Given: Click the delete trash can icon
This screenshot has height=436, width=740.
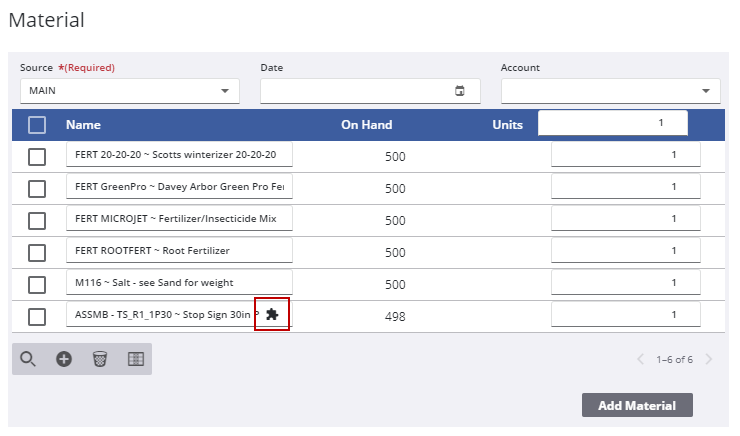Looking at the screenshot, I should [99, 359].
